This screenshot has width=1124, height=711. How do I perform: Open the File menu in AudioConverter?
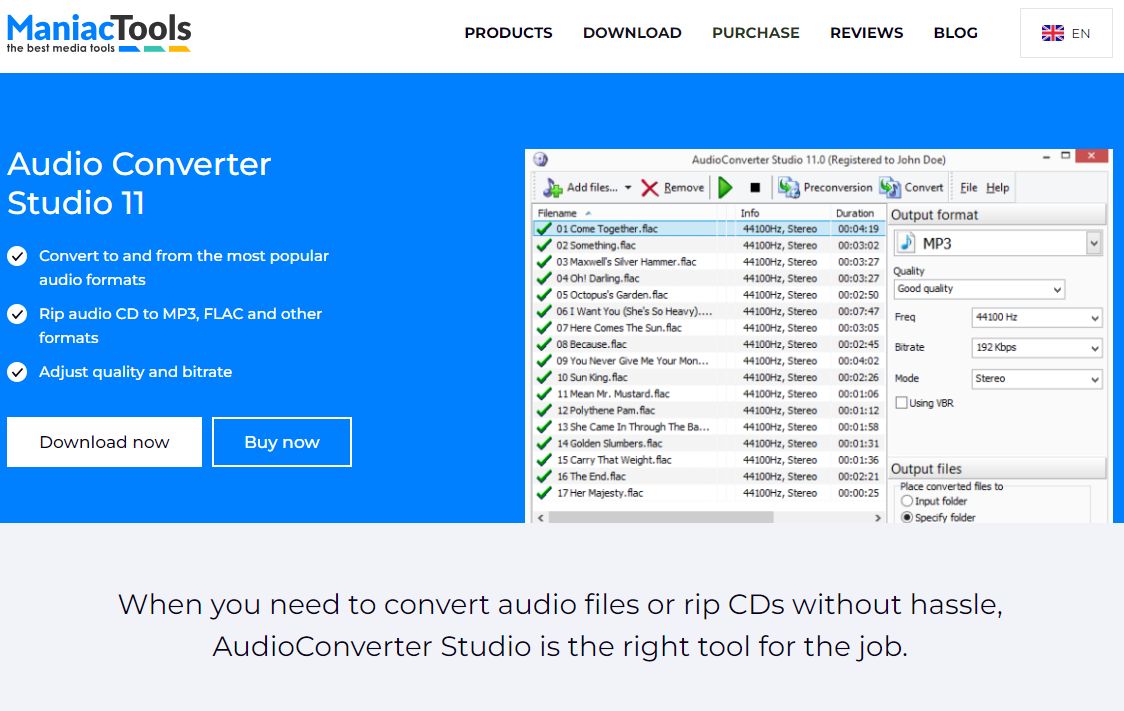coord(968,188)
